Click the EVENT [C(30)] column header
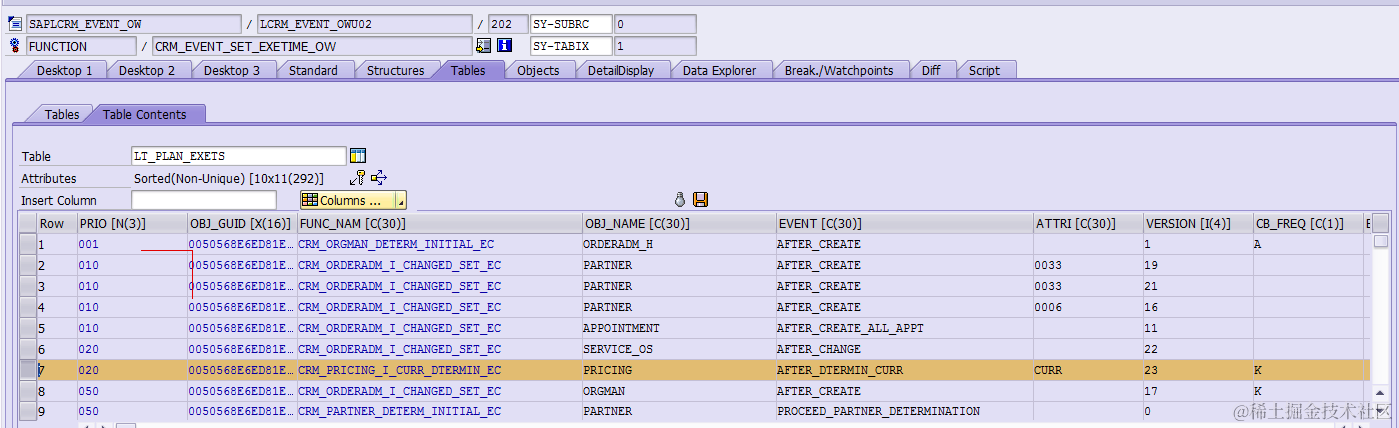 [x=905, y=224]
